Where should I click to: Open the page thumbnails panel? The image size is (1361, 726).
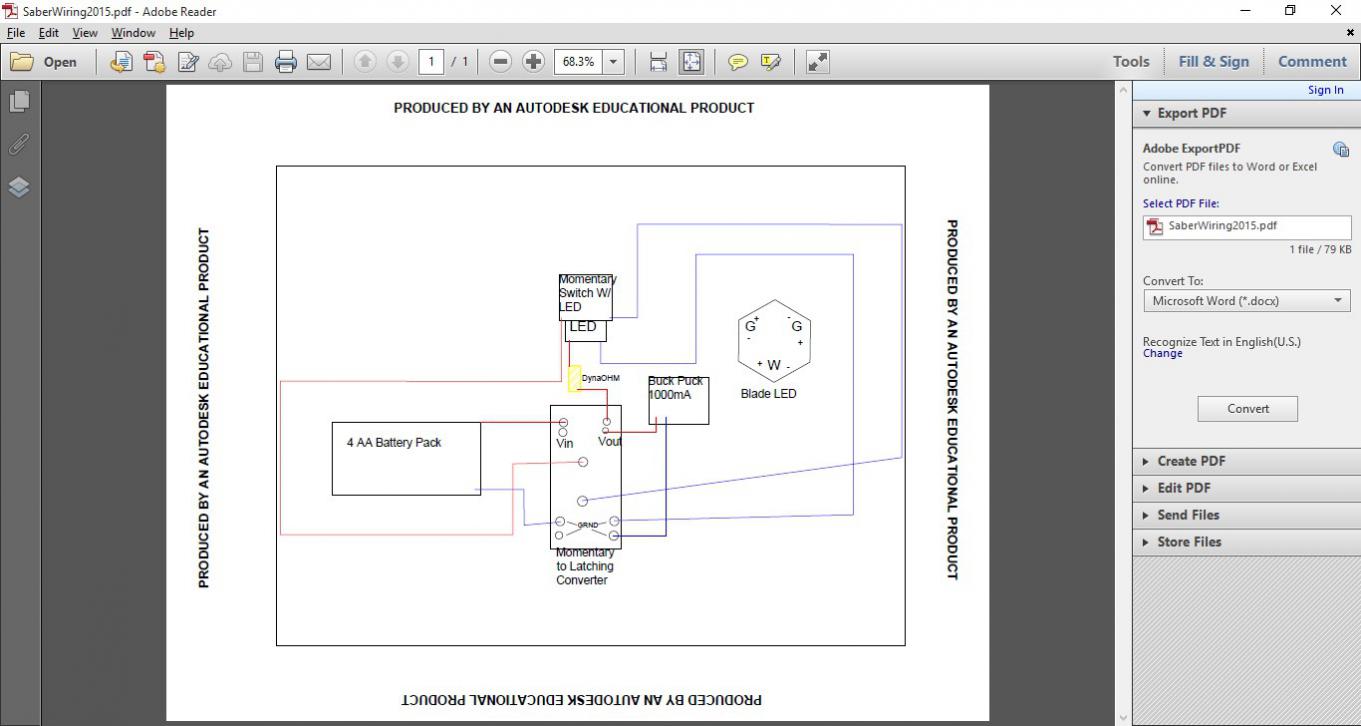pos(19,101)
